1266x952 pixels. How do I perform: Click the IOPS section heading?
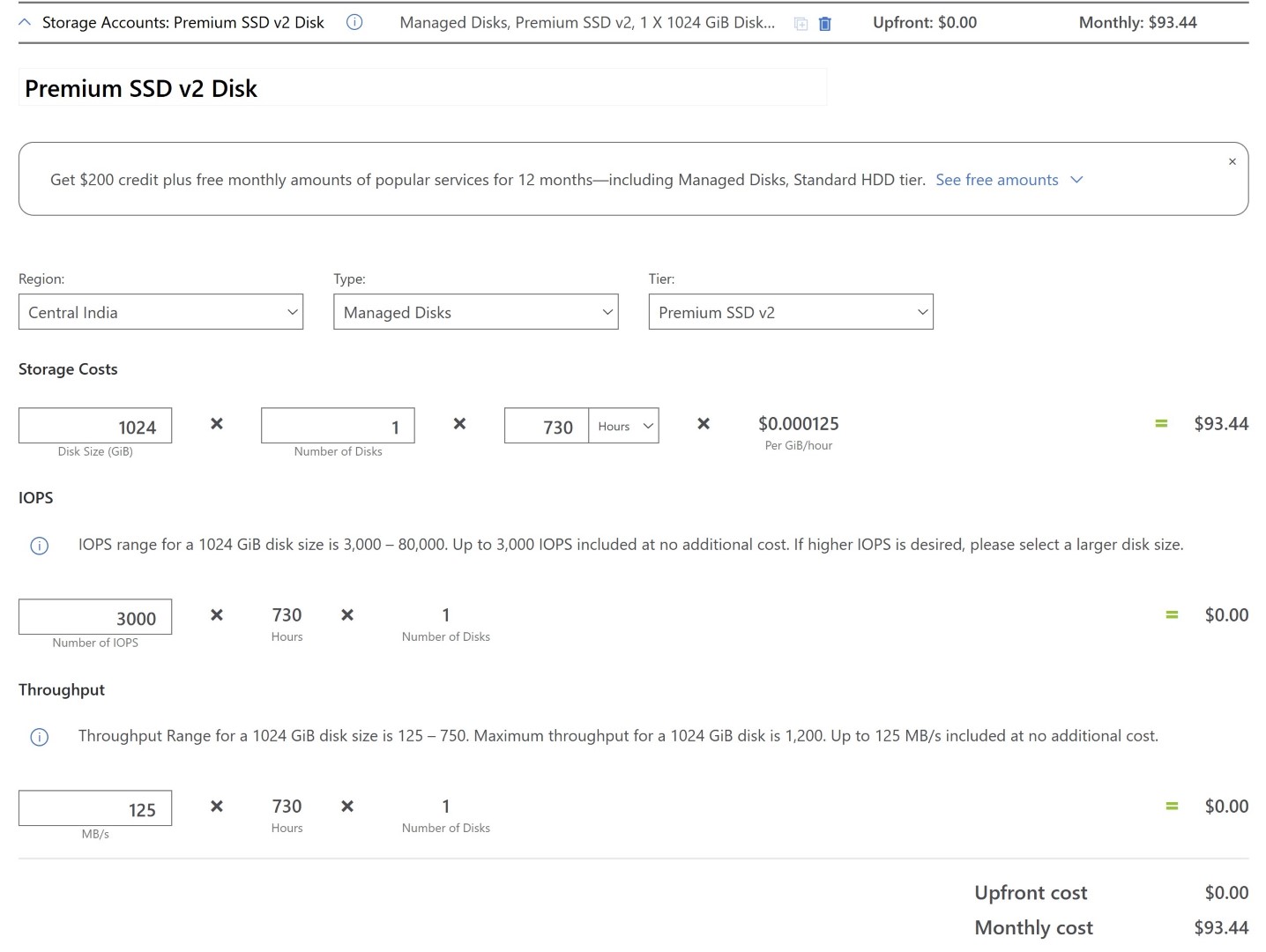pyautogui.click(x=36, y=498)
